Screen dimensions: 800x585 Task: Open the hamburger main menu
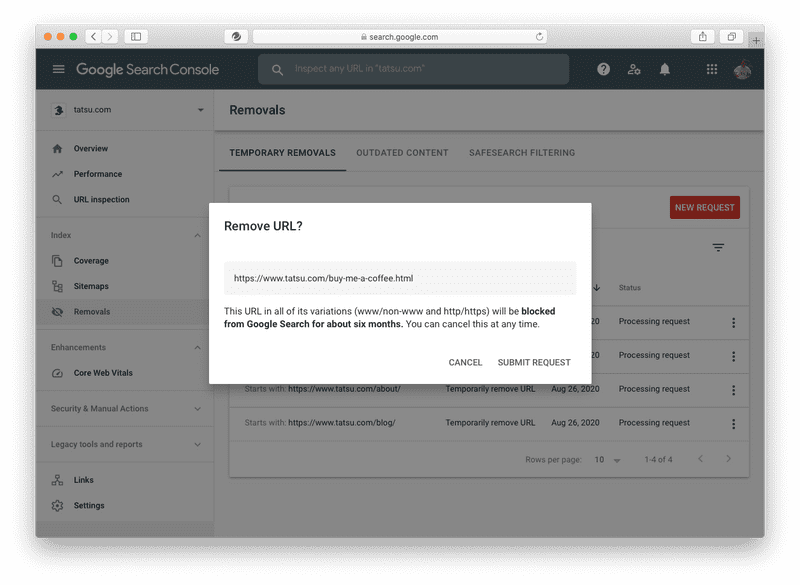click(58, 69)
